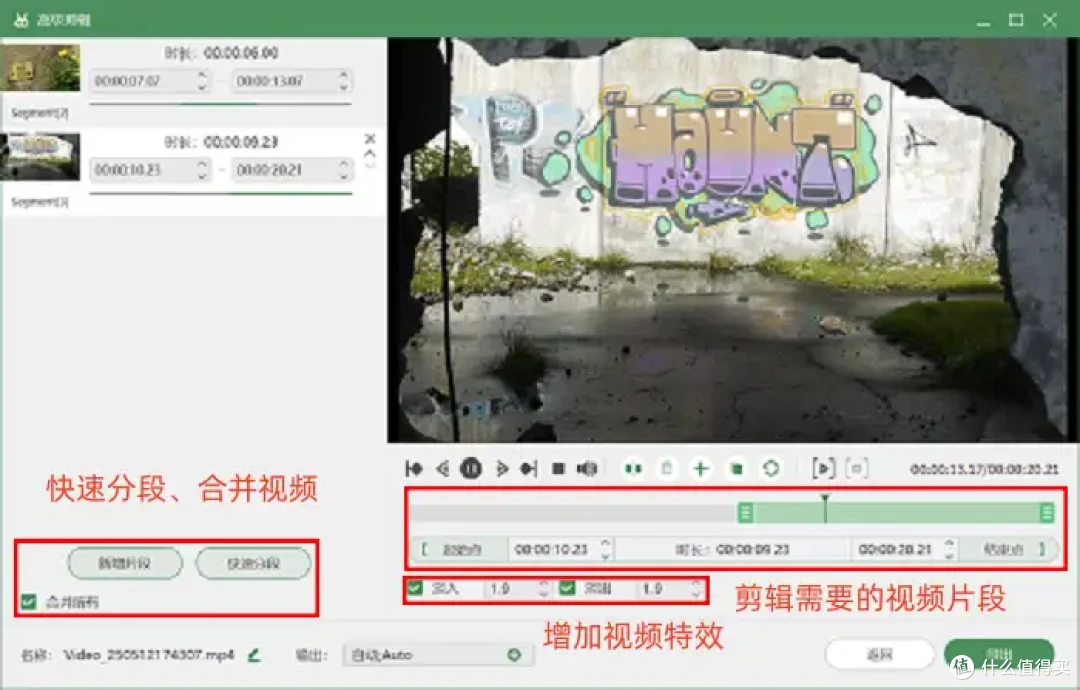This screenshot has height=690, width=1080.
Task: Edit first segment end time 00:00:13.07
Action: 284,81
